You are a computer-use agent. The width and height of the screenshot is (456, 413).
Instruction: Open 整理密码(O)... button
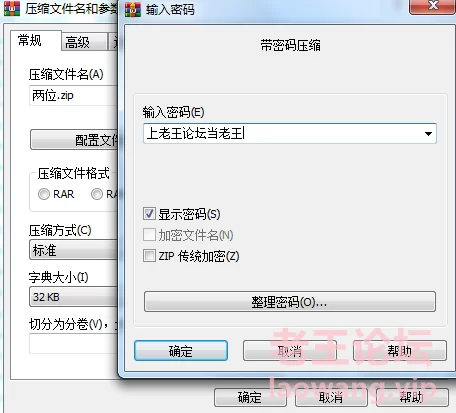pos(290,302)
